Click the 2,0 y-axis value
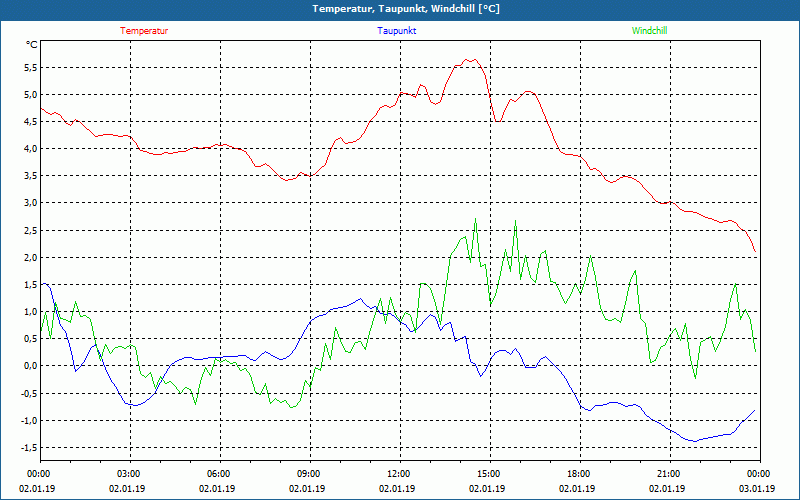The width and height of the screenshot is (800, 500). click(x=30, y=257)
